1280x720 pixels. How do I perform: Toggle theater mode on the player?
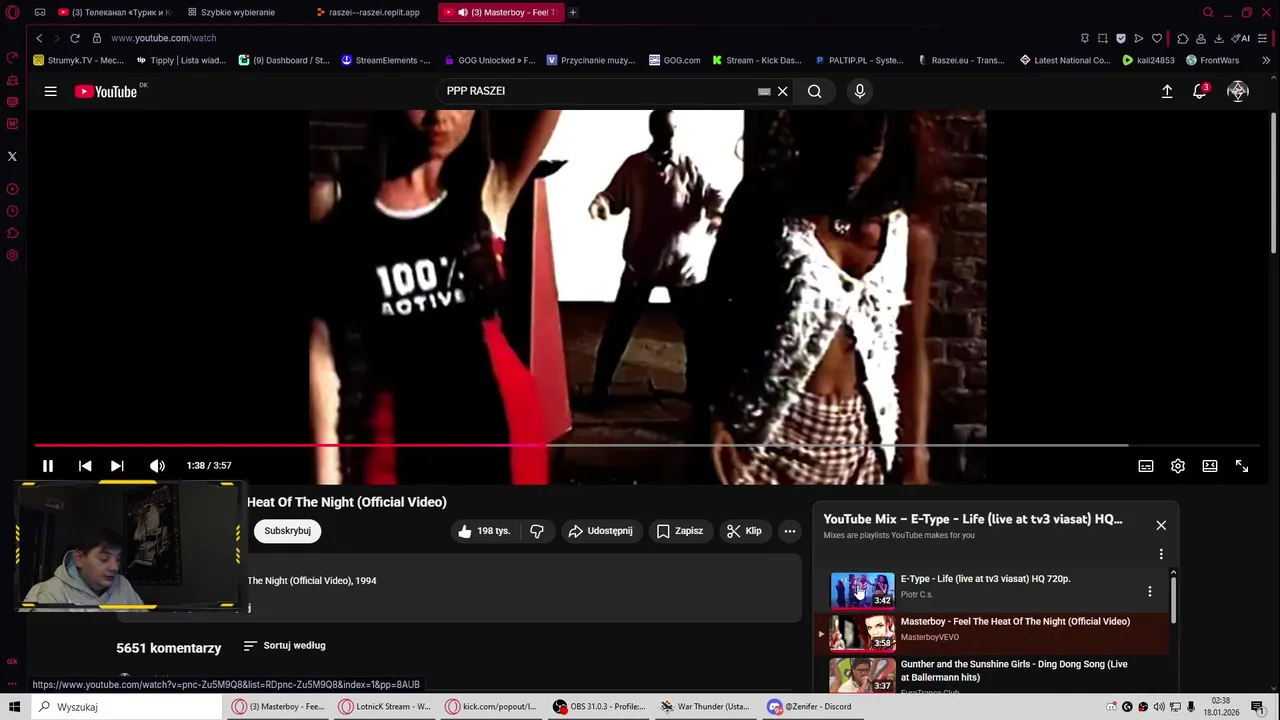point(1210,466)
